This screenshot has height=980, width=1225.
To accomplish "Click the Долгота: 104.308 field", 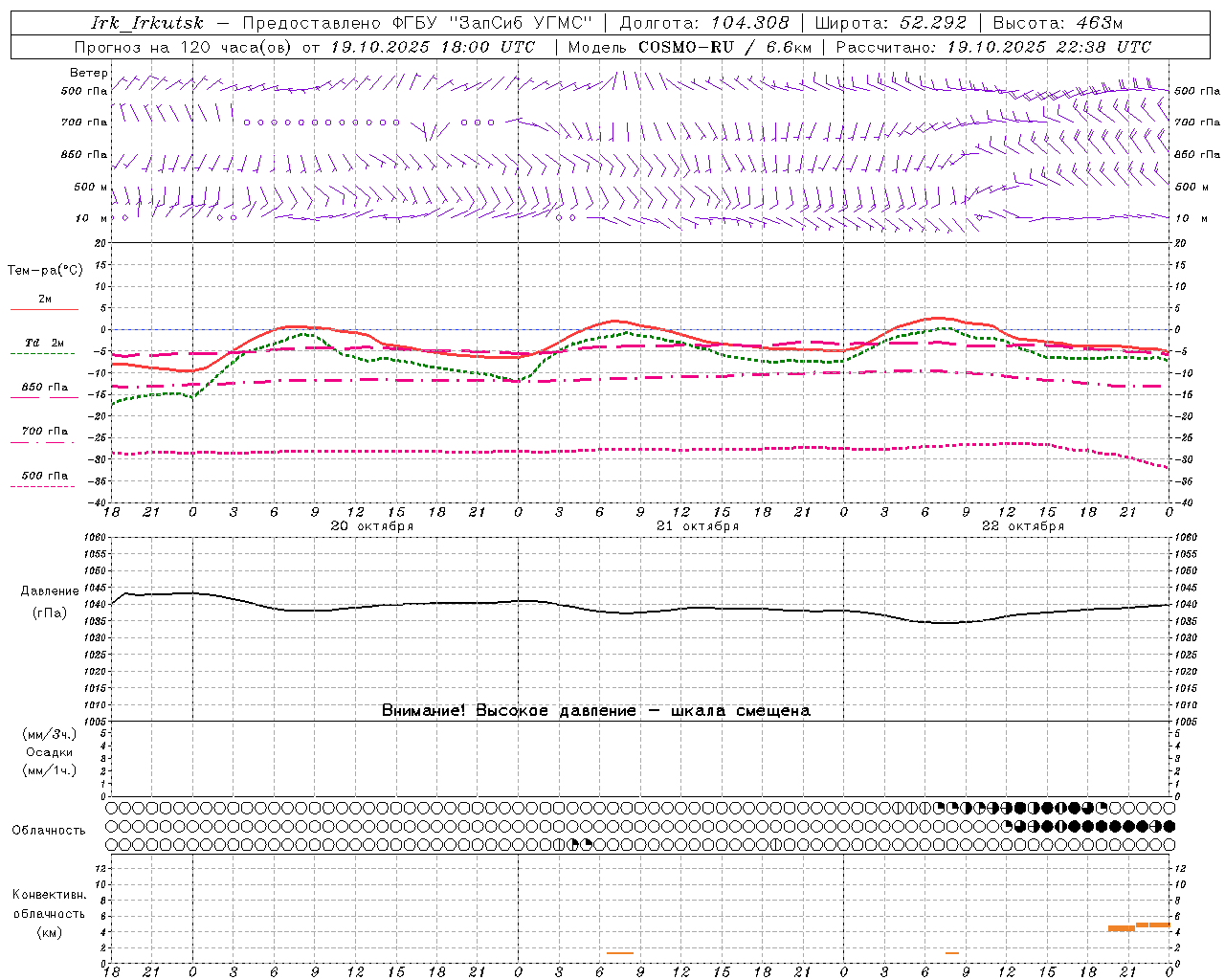I will tap(704, 23).
